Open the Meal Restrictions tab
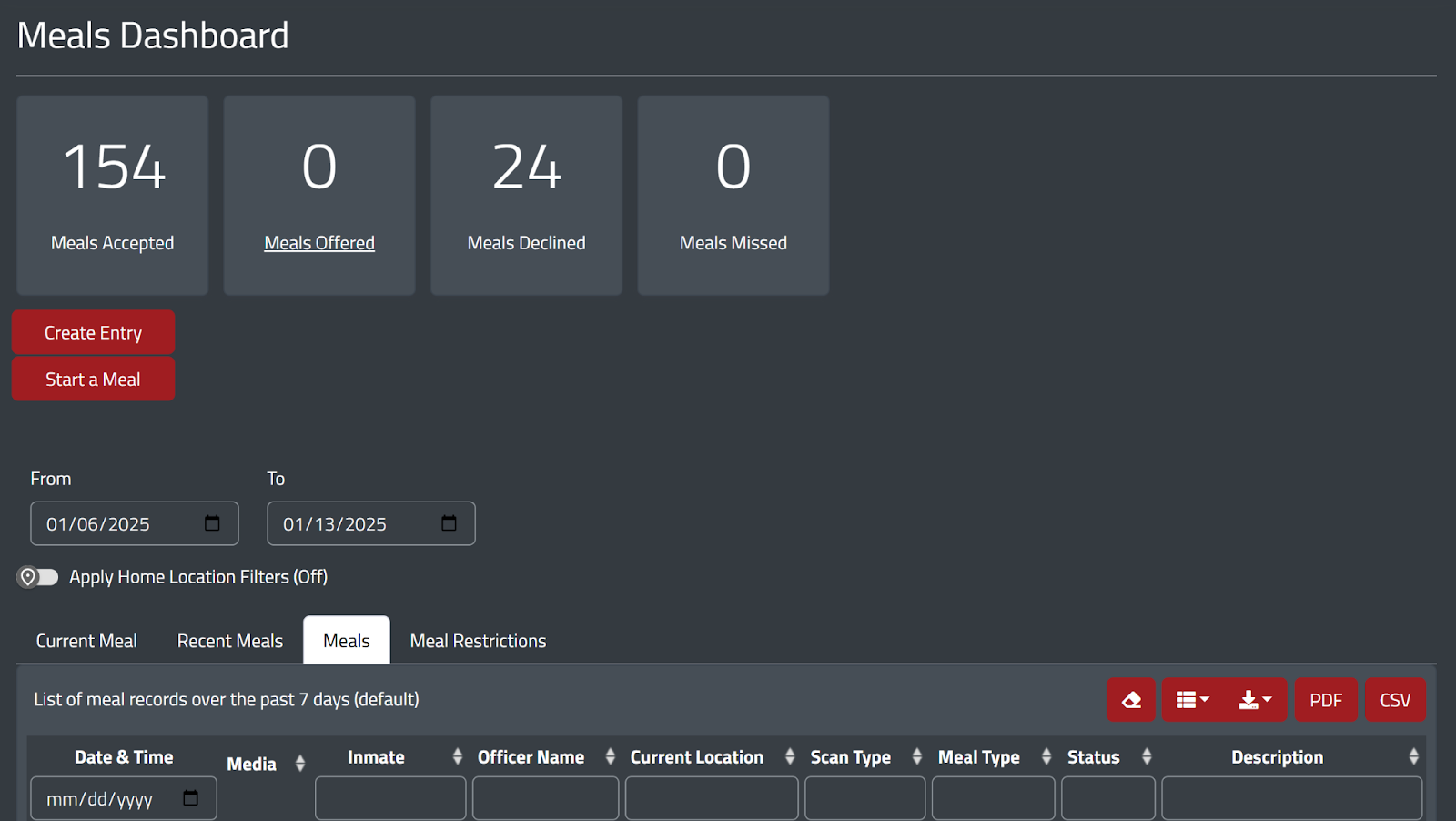 478,641
